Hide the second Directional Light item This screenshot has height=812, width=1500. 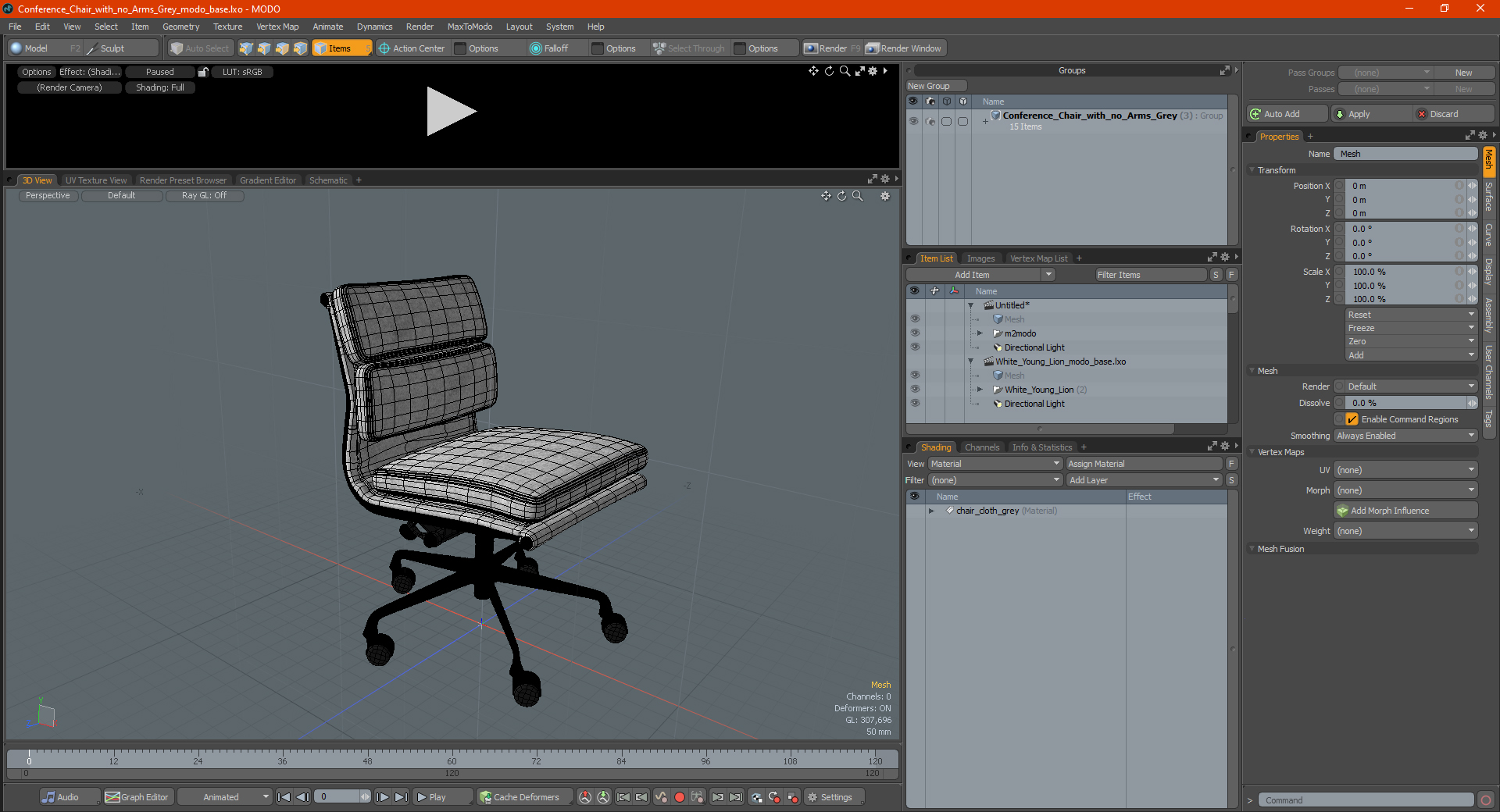coord(915,404)
